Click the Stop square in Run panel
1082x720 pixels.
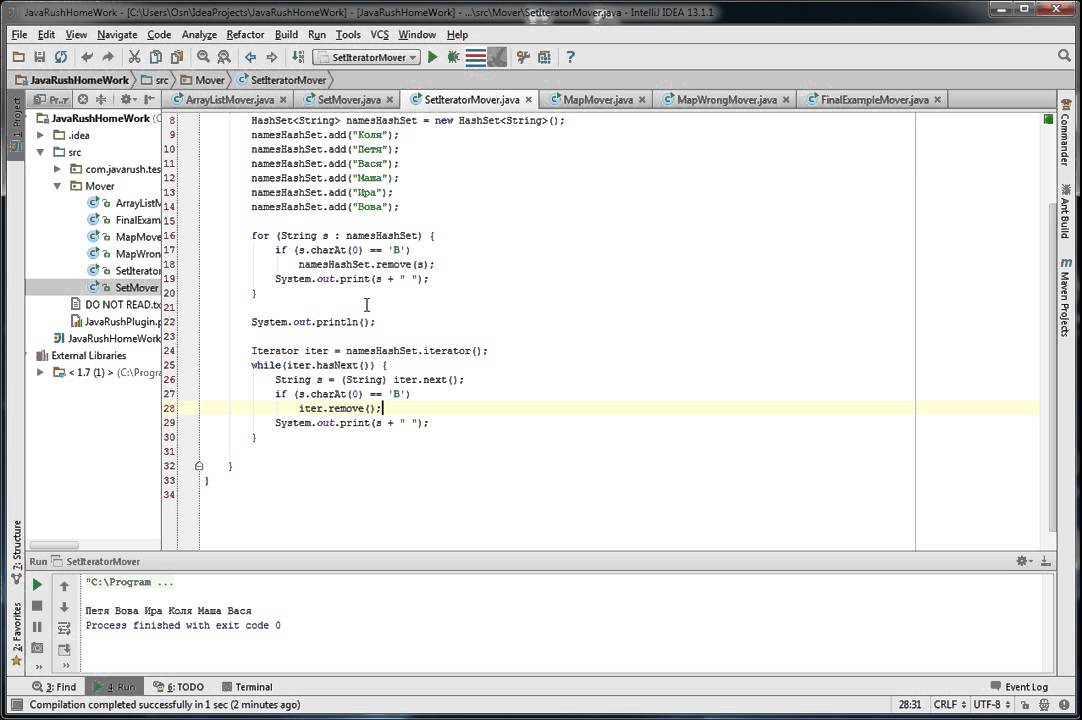point(37,606)
